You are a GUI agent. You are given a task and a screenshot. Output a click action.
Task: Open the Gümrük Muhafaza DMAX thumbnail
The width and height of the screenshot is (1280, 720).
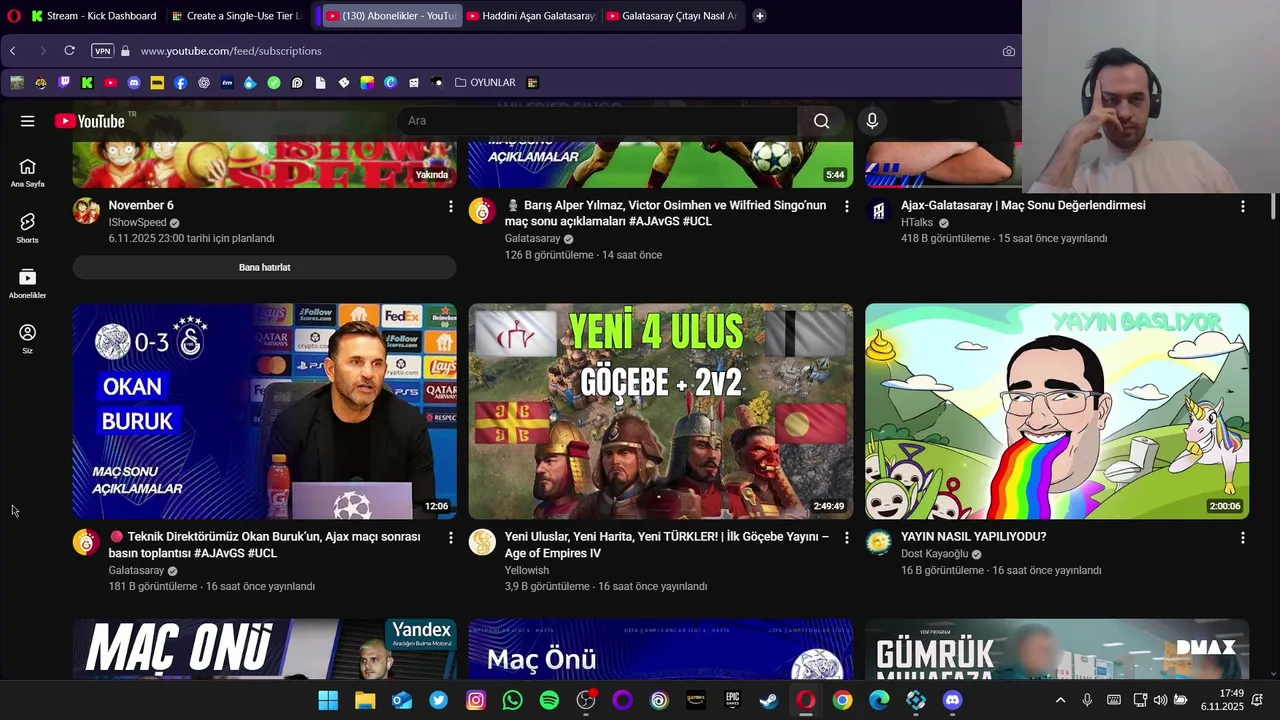[1057, 649]
